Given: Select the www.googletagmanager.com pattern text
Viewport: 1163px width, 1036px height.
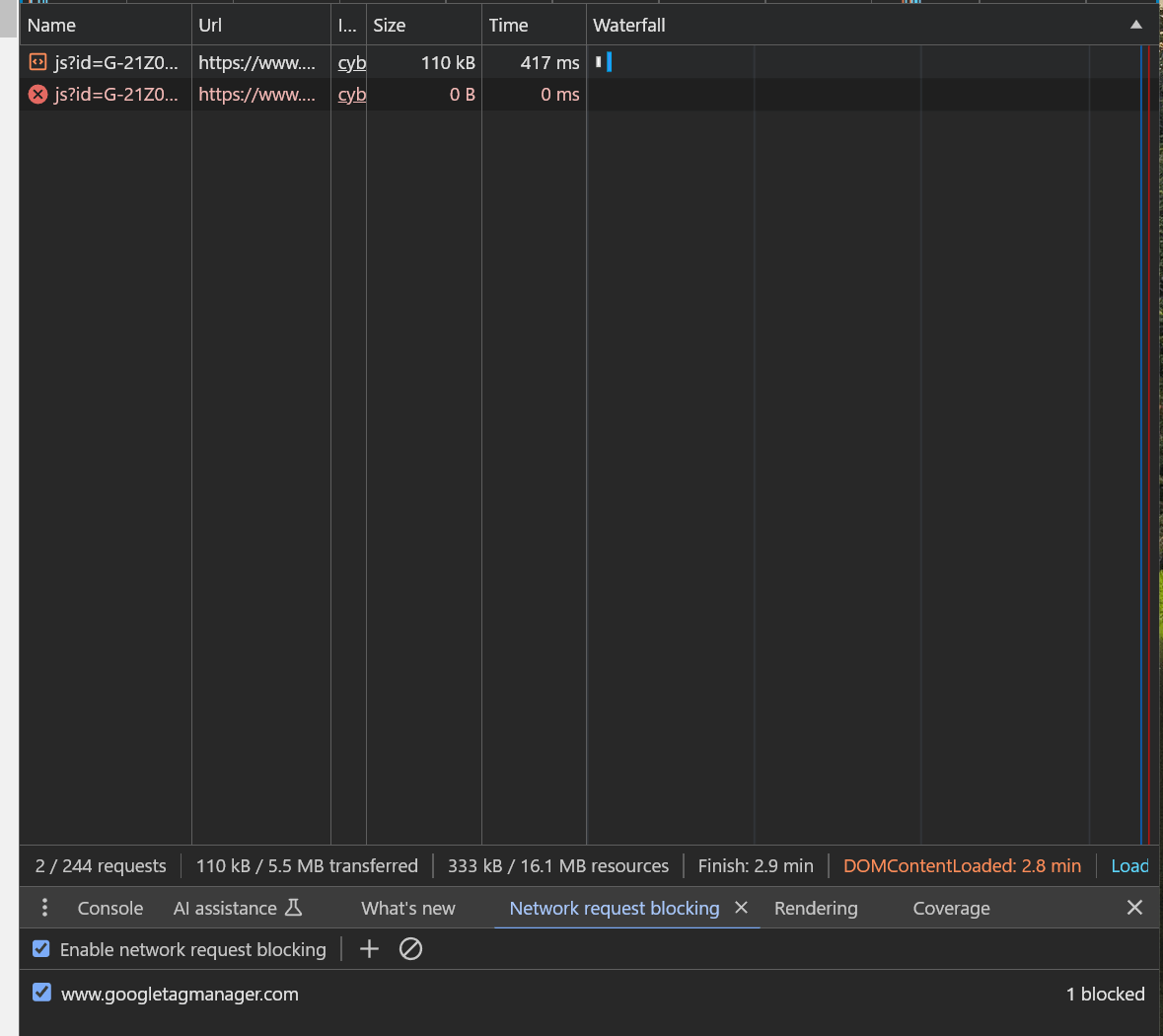Looking at the screenshot, I should 180,994.
